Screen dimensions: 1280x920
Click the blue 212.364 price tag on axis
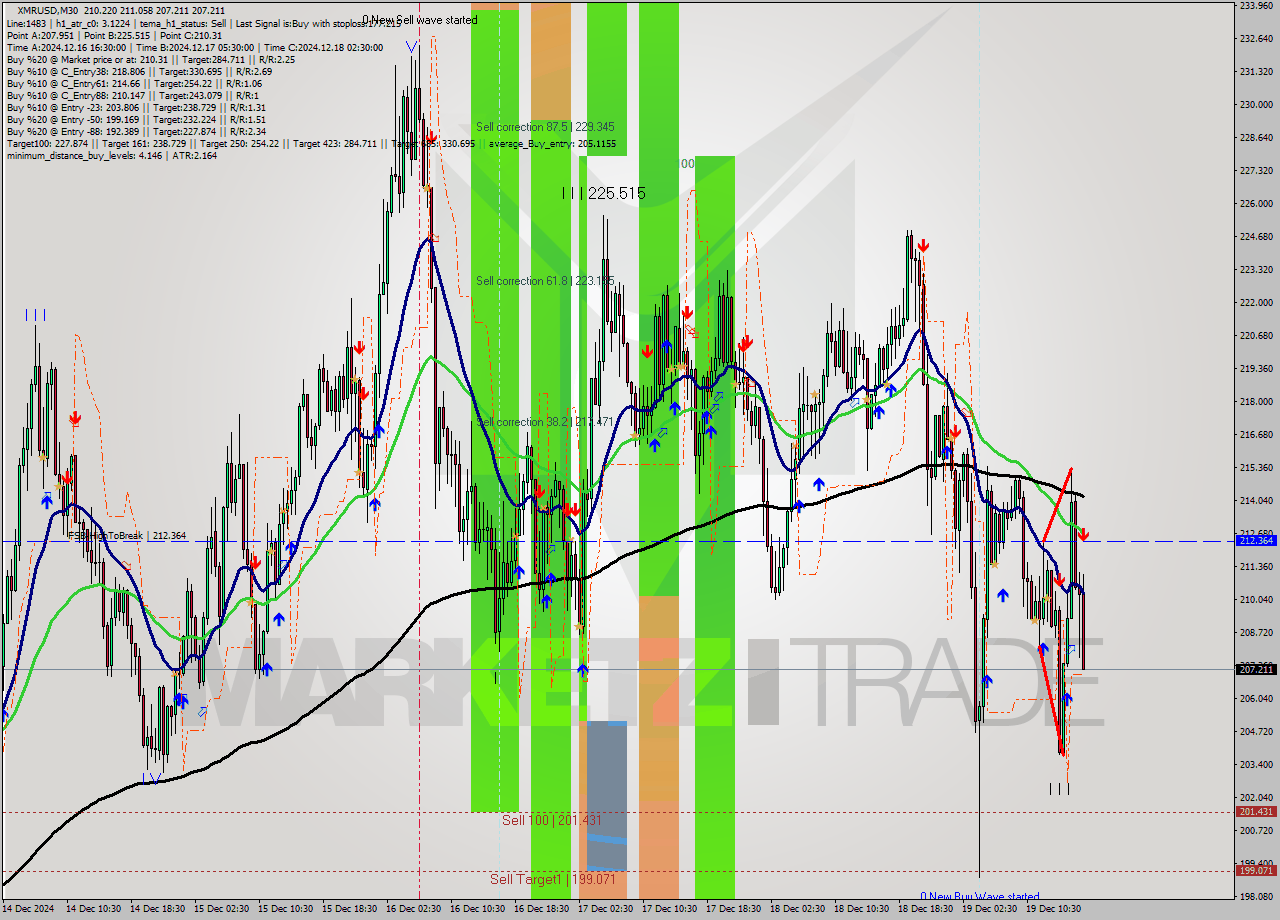click(x=1256, y=541)
